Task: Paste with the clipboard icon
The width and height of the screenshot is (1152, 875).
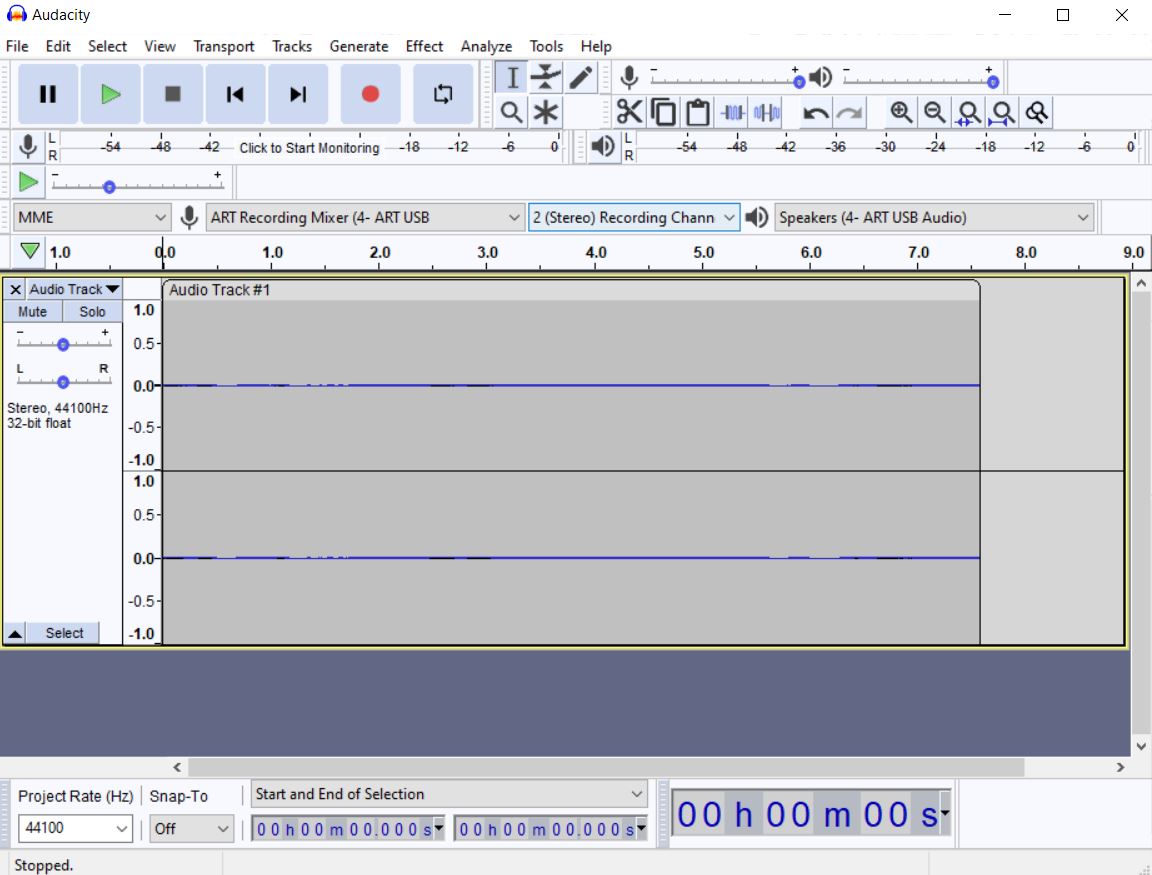Action: point(697,112)
